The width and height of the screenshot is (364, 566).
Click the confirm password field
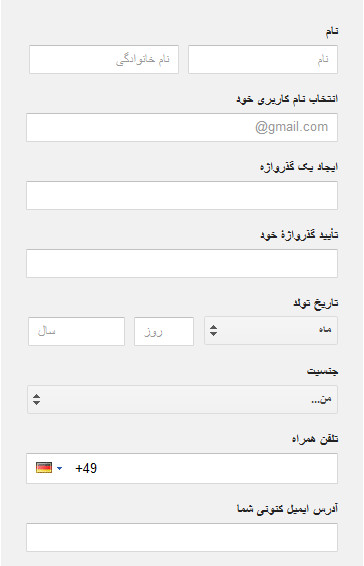(182, 264)
